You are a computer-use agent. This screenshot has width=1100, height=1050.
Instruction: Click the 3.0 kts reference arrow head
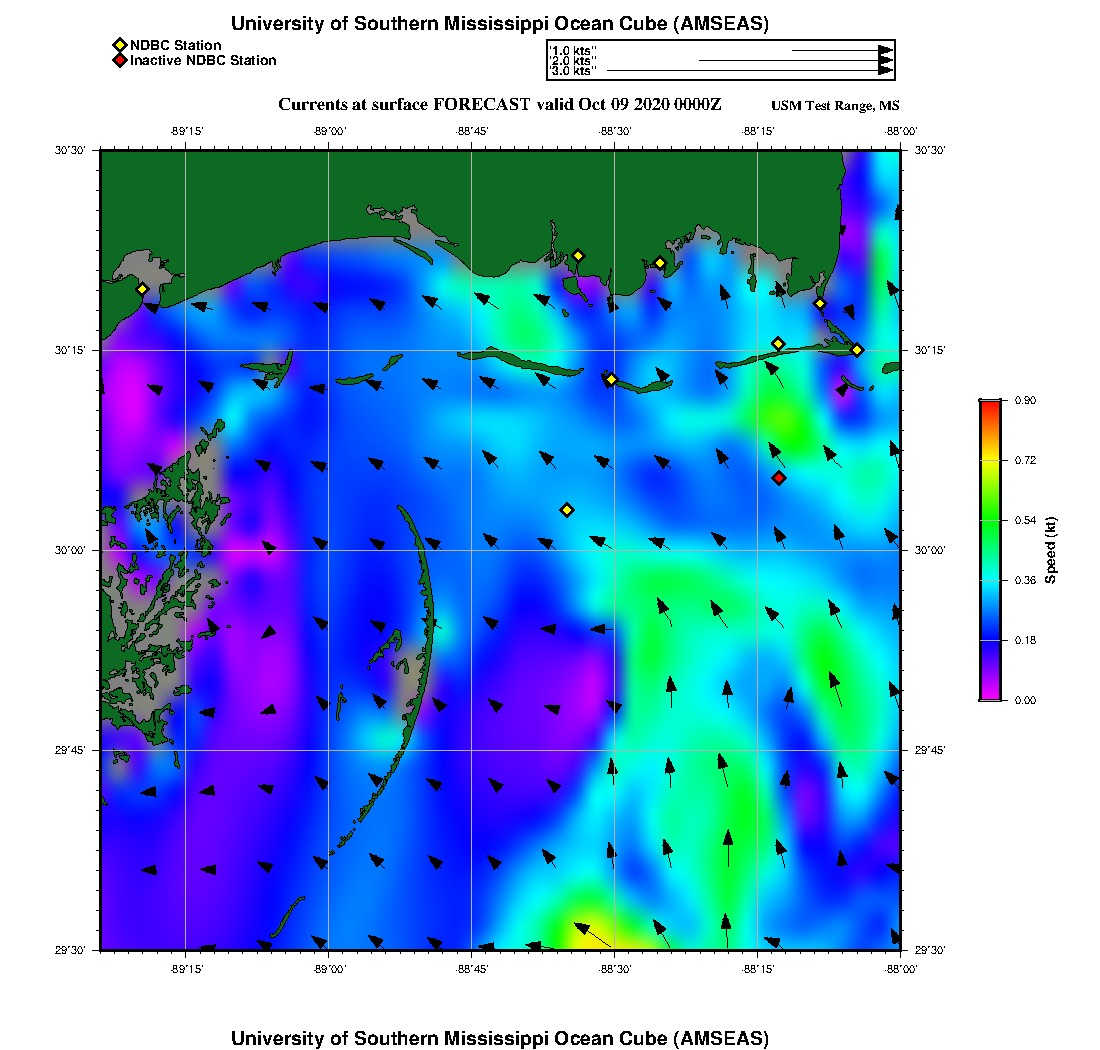885,71
